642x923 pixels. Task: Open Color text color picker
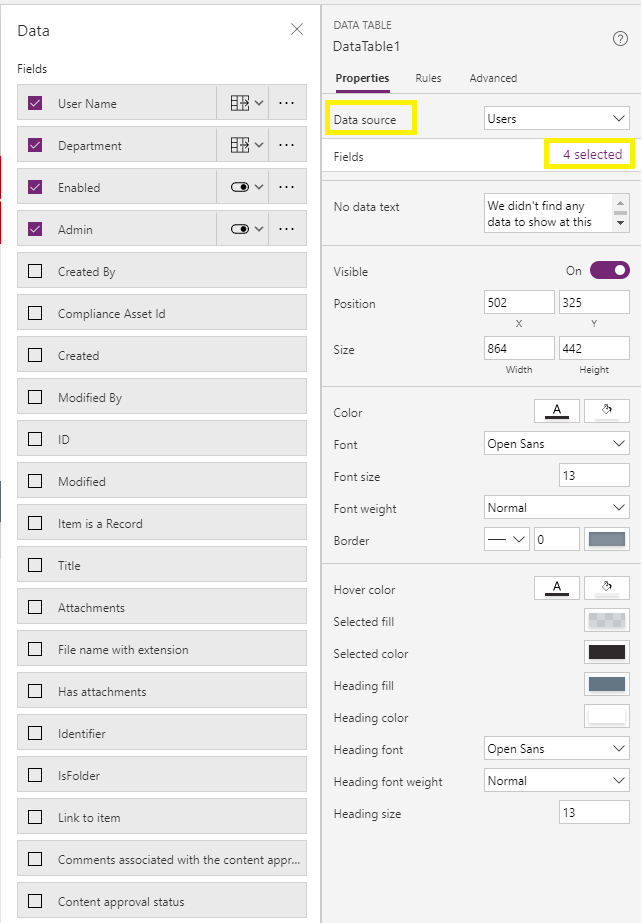(x=557, y=411)
